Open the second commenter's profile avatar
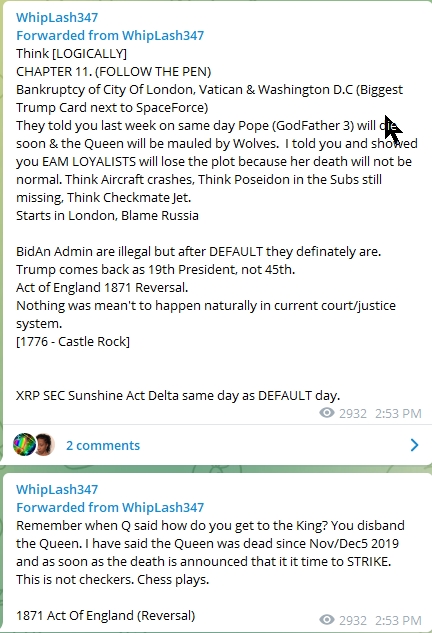 pyautogui.click(x=45, y=444)
